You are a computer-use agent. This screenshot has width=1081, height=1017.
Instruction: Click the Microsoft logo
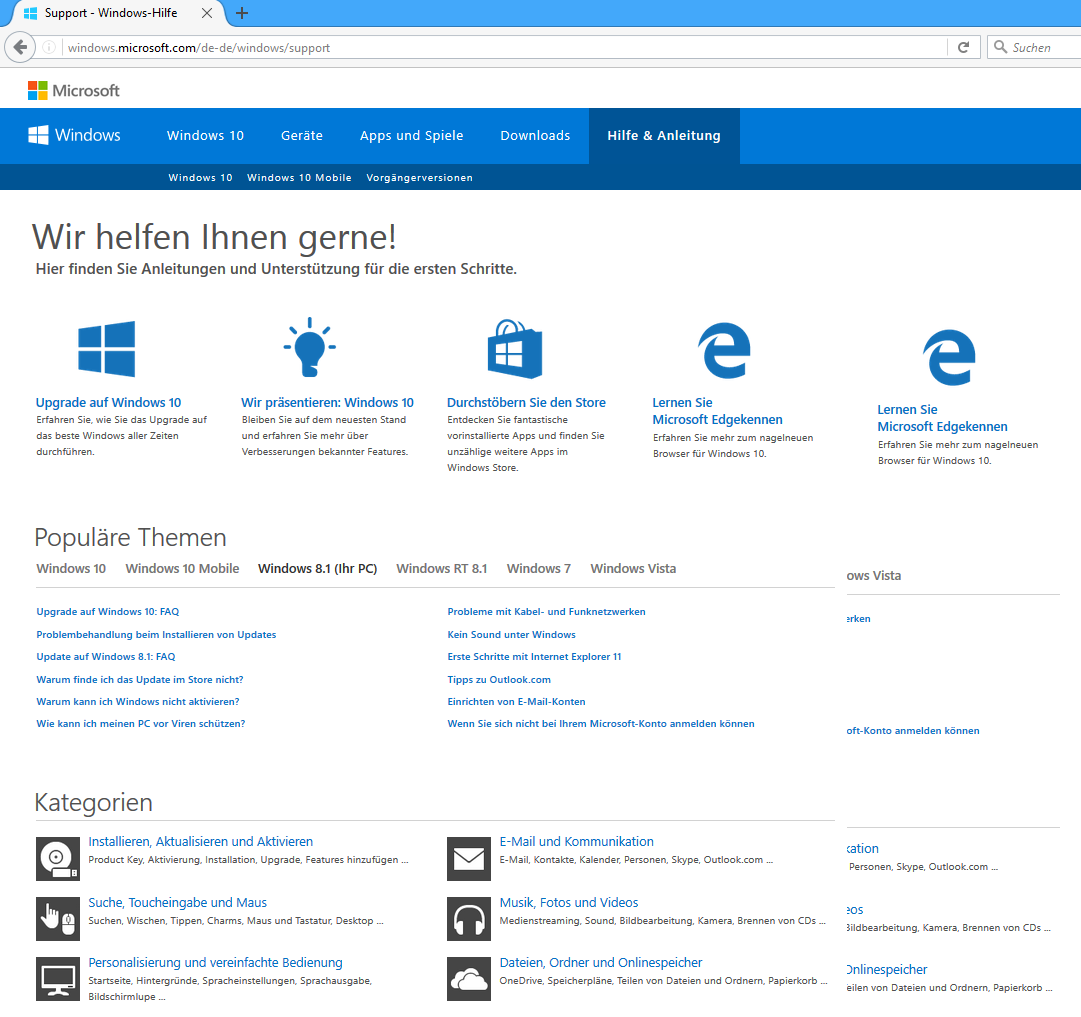[74, 90]
